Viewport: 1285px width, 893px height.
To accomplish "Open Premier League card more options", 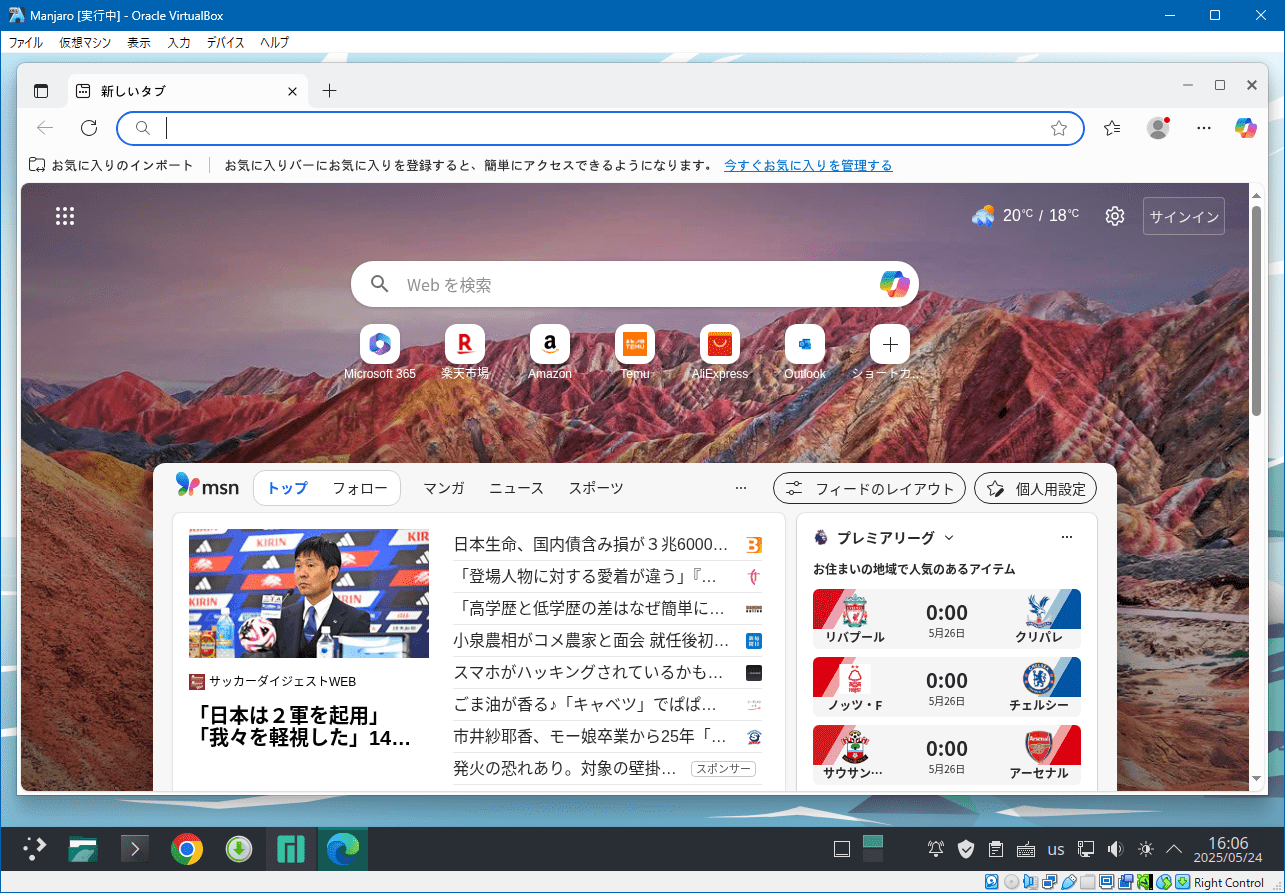I will pos(1066,538).
